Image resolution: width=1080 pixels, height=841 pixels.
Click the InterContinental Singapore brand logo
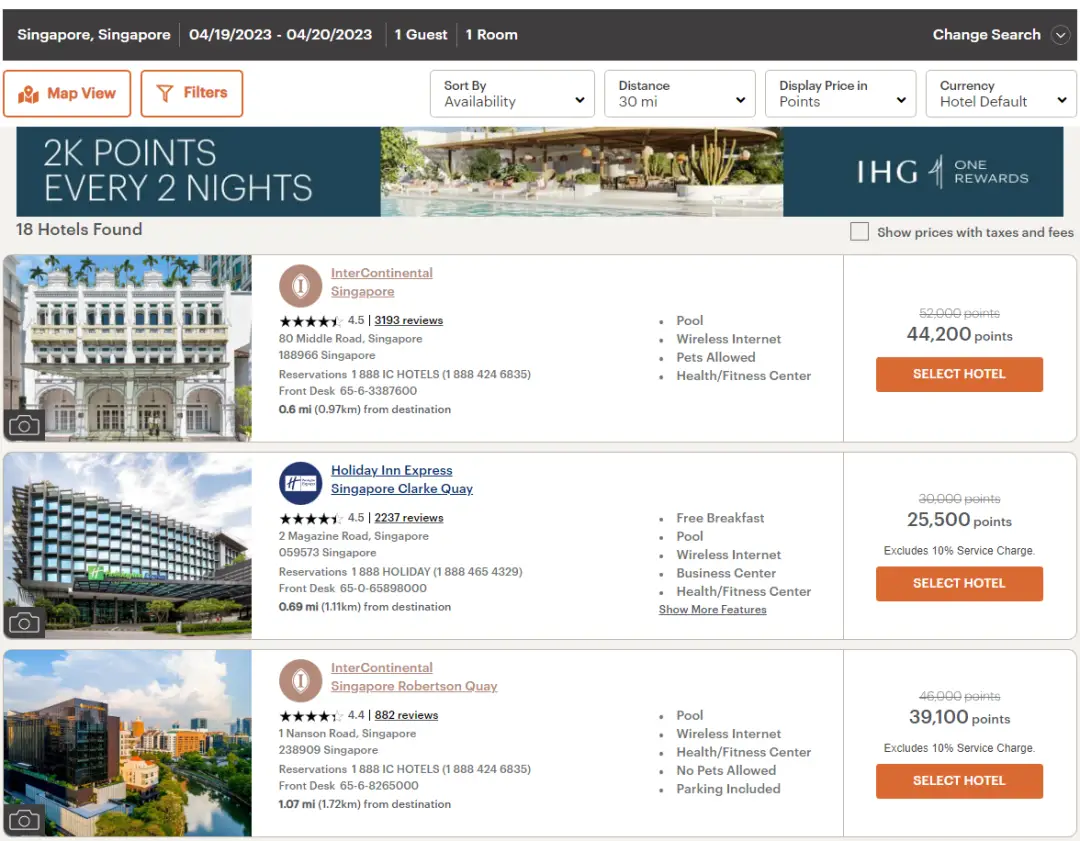click(x=300, y=286)
